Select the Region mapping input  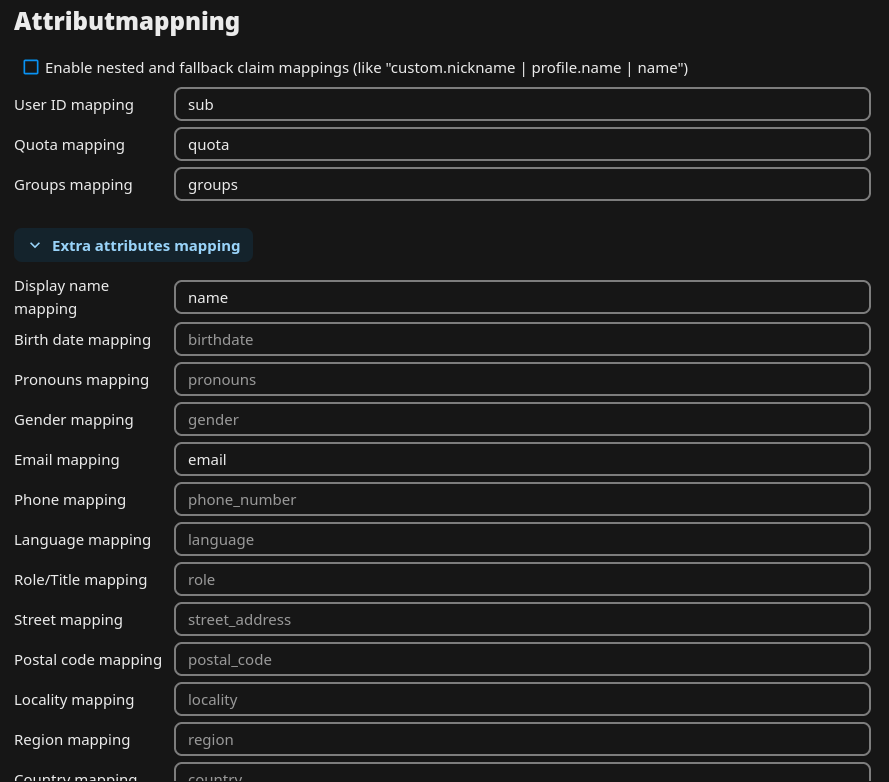pos(522,739)
